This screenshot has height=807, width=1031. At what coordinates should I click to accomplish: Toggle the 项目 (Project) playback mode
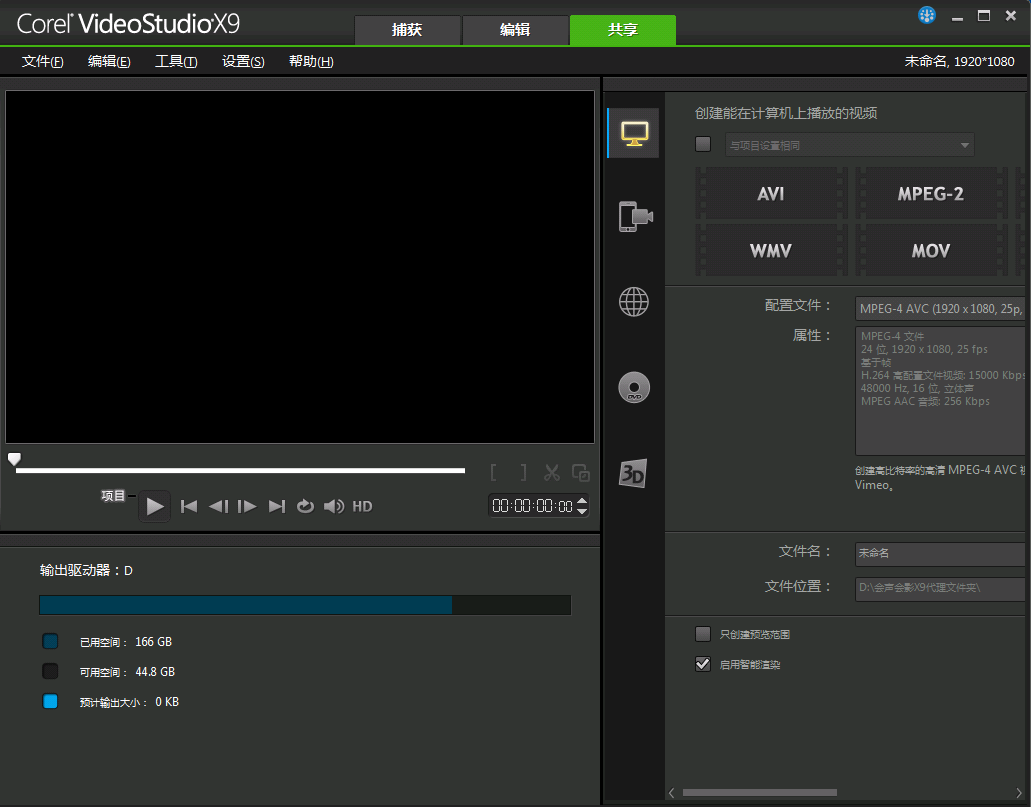[113, 495]
